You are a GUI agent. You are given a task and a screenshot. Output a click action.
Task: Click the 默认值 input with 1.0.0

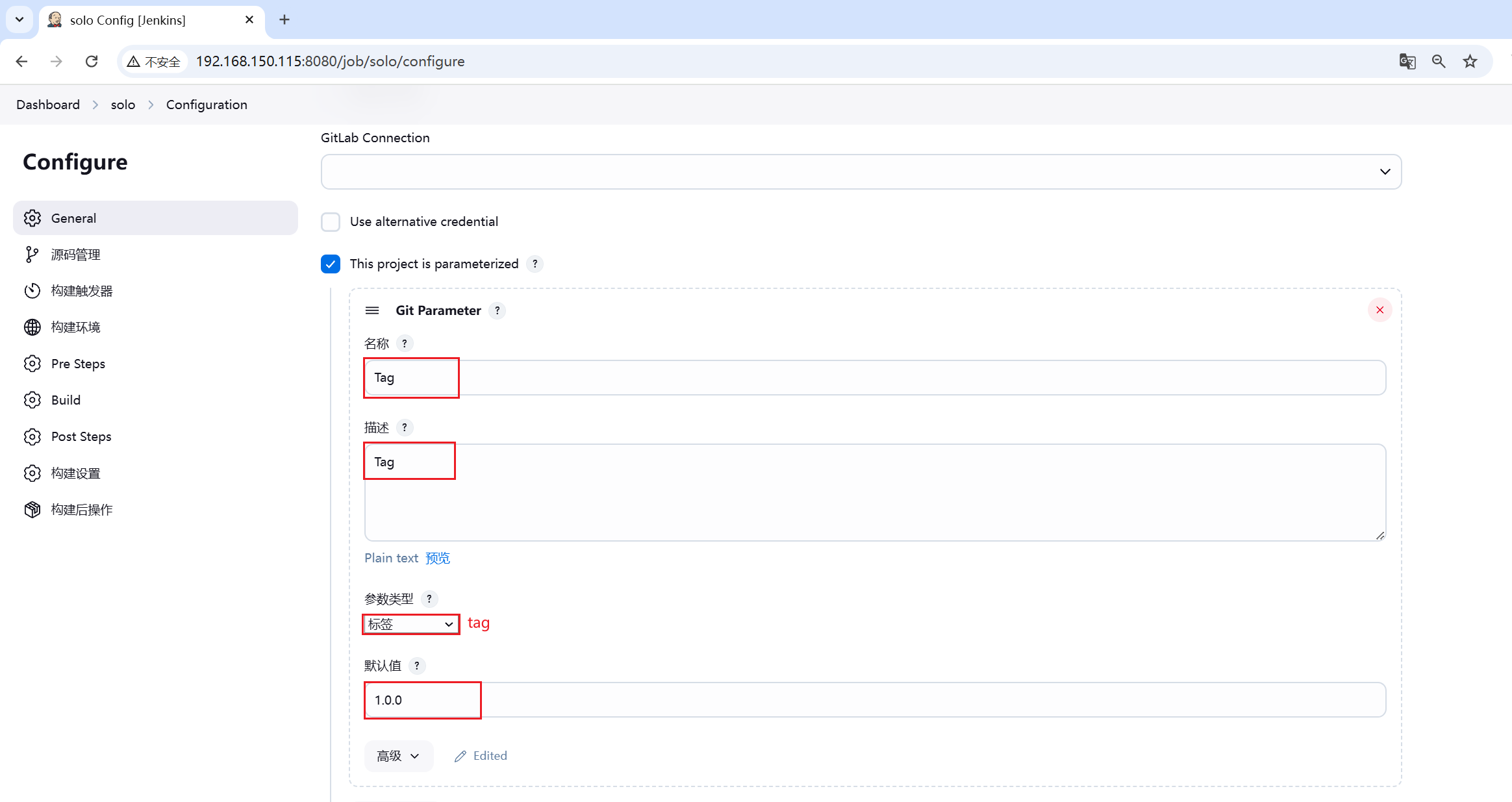(875, 700)
